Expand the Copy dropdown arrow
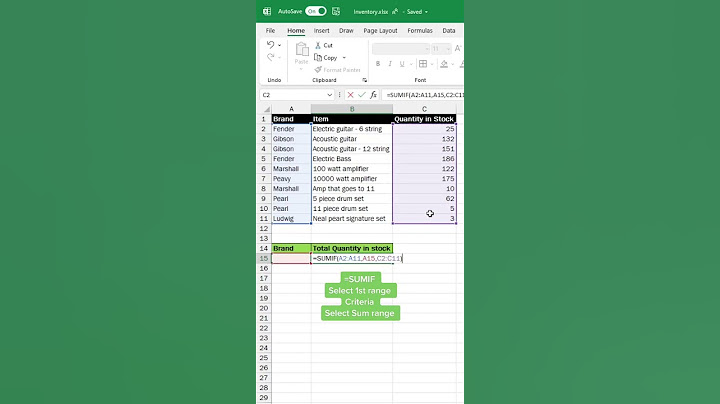 pyautogui.click(x=344, y=58)
